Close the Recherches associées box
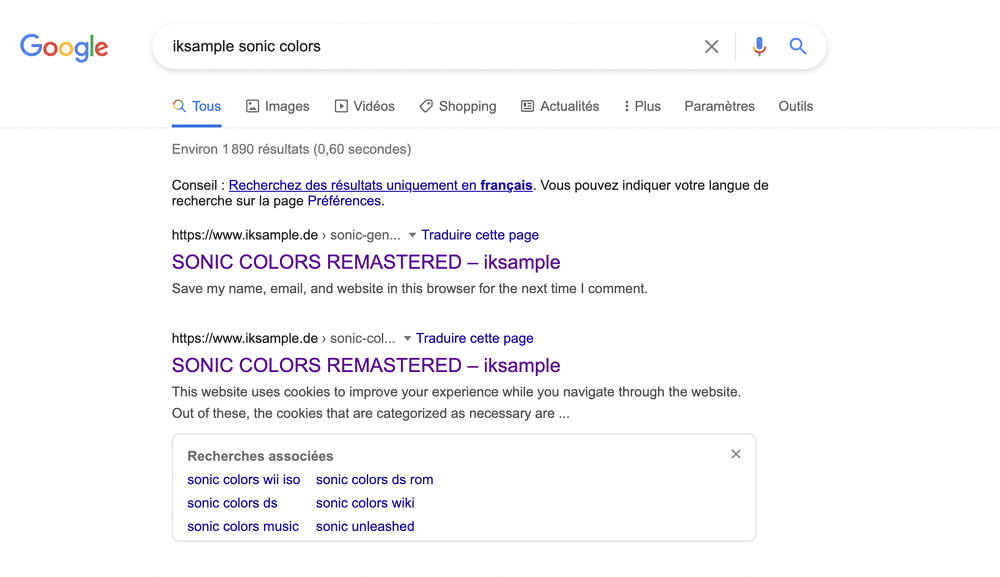Screen dimensions: 1000x577 tap(736, 454)
